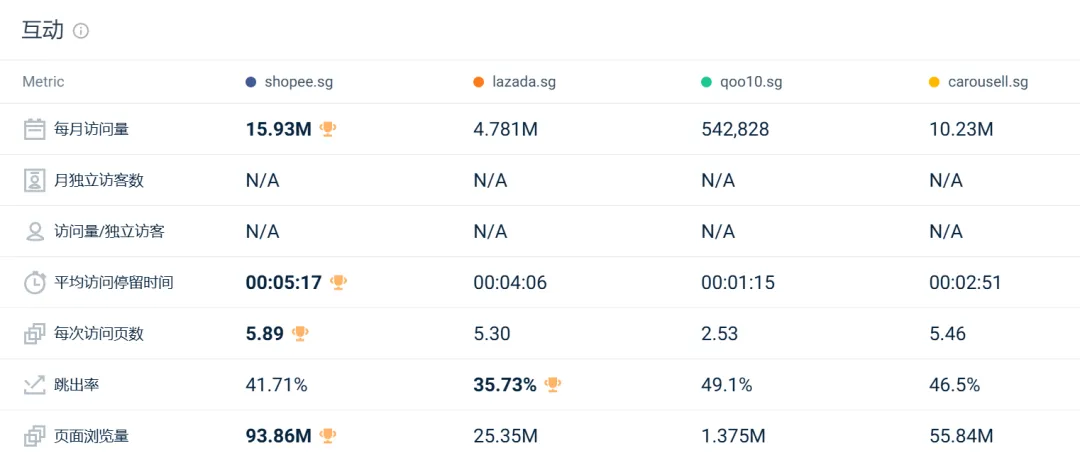Select the 4.781M monthly visits value
Viewport: 1080px width, 458px height.
(506, 129)
